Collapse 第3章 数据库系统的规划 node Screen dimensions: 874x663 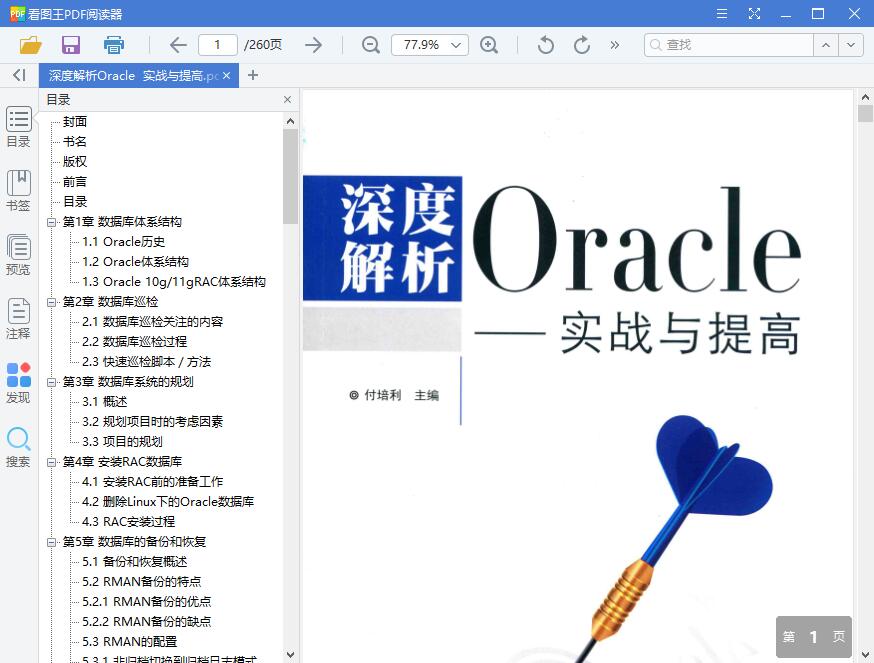tap(51, 382)
